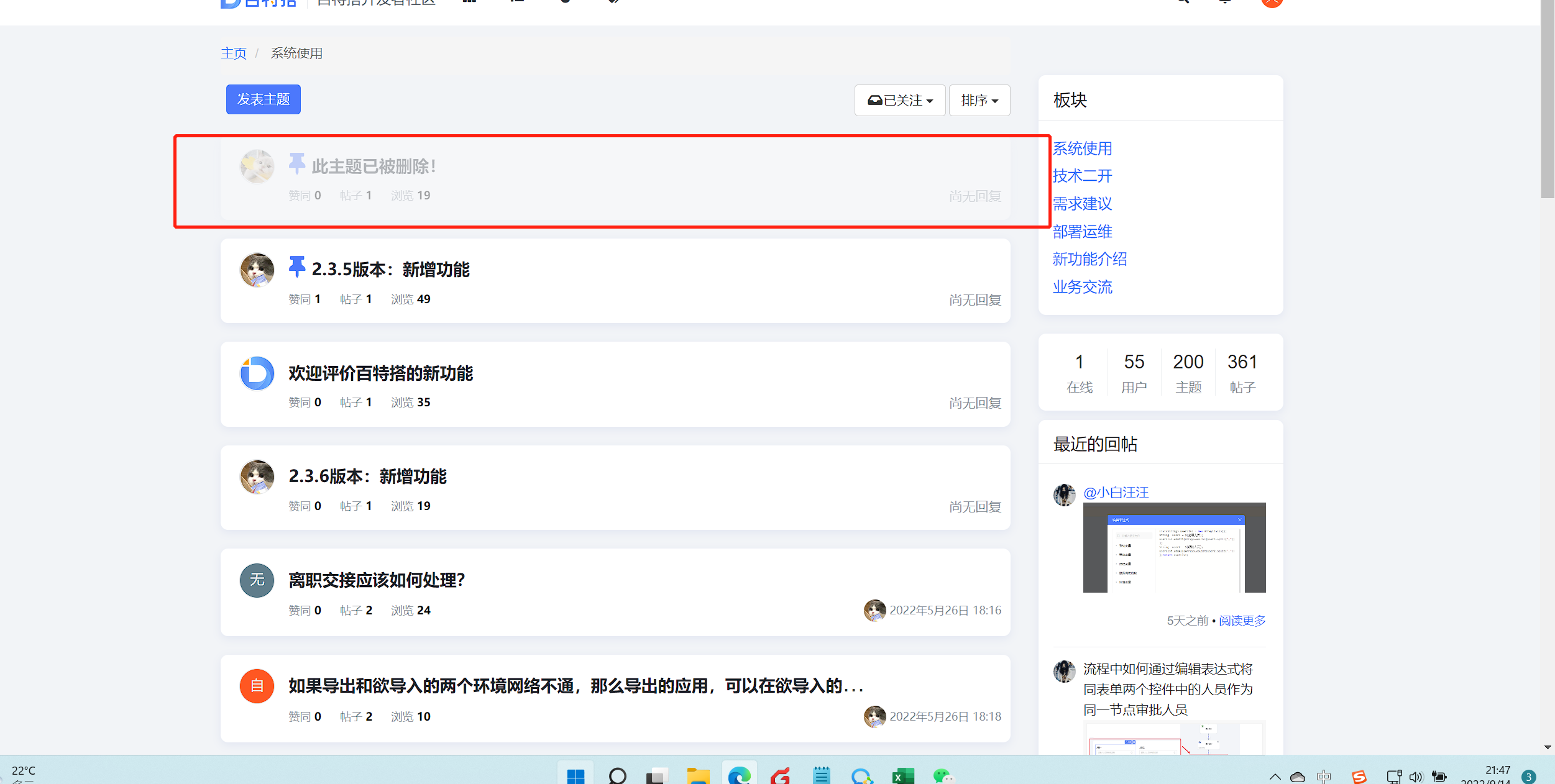Image resolution: width=1555 pixels, height=784 pixels.
Task: Open topic 2.3.6版本：新增功能
Action: (x=367, y=476)
